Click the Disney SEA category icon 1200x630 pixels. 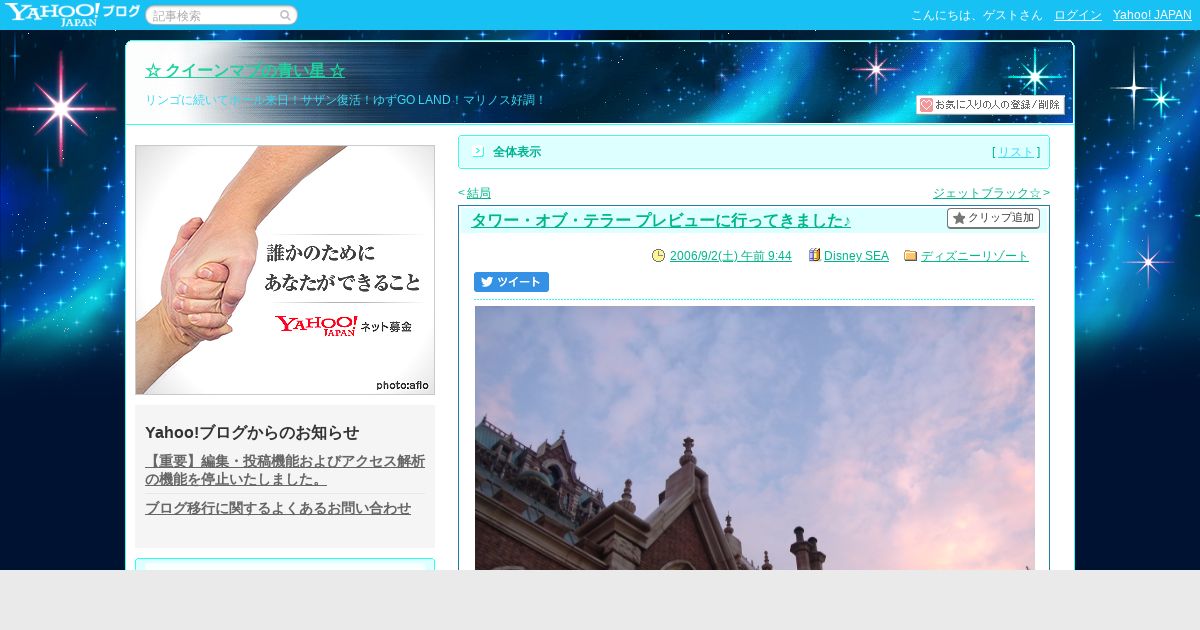click(814, 256)
